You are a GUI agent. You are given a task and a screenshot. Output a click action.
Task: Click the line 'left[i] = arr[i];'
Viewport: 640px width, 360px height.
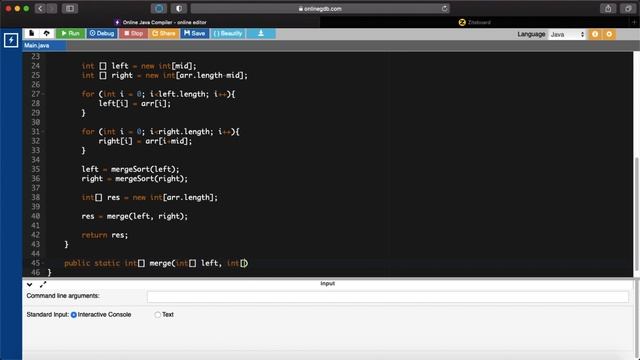point(135,104)
